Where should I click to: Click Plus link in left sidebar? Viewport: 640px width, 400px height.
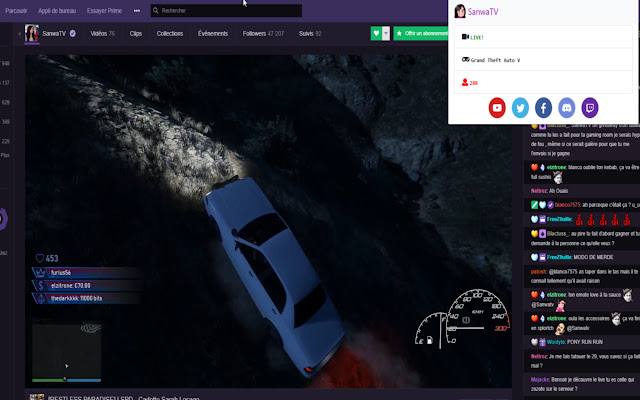(x=5, y=155)
